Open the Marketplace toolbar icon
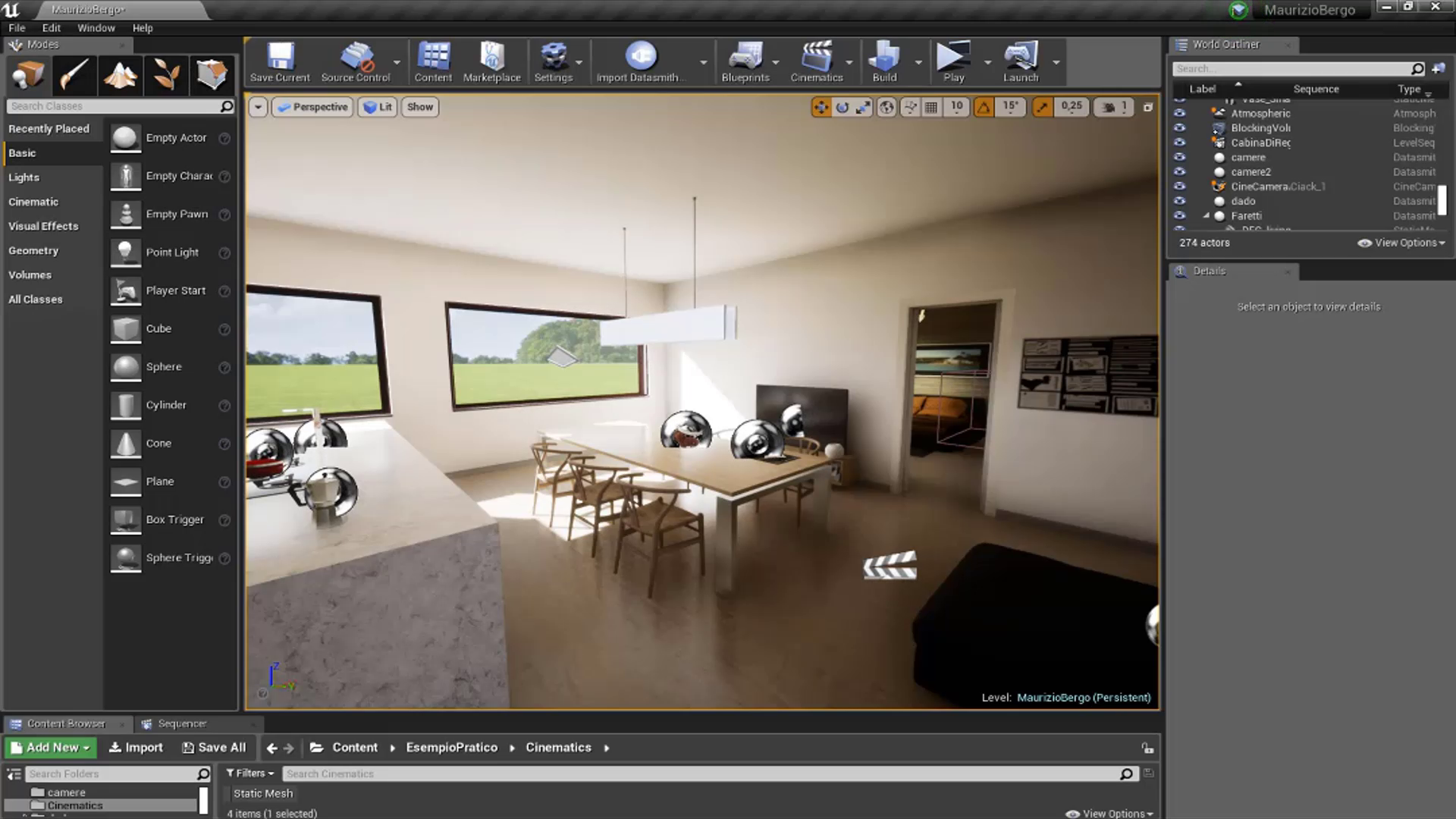 [492, 61]
